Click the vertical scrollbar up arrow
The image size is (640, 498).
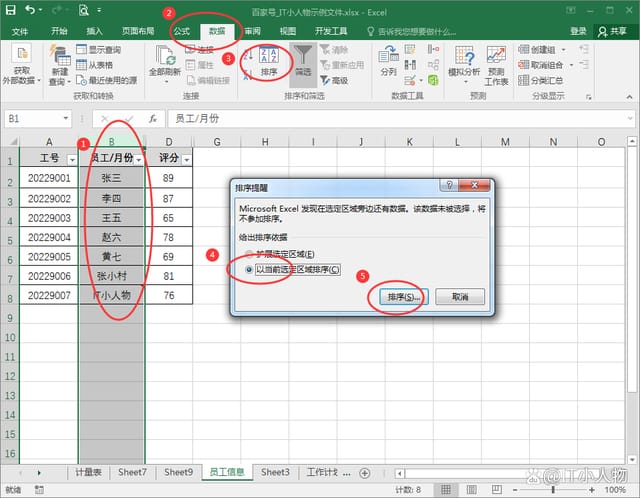(x=632, y=142)
